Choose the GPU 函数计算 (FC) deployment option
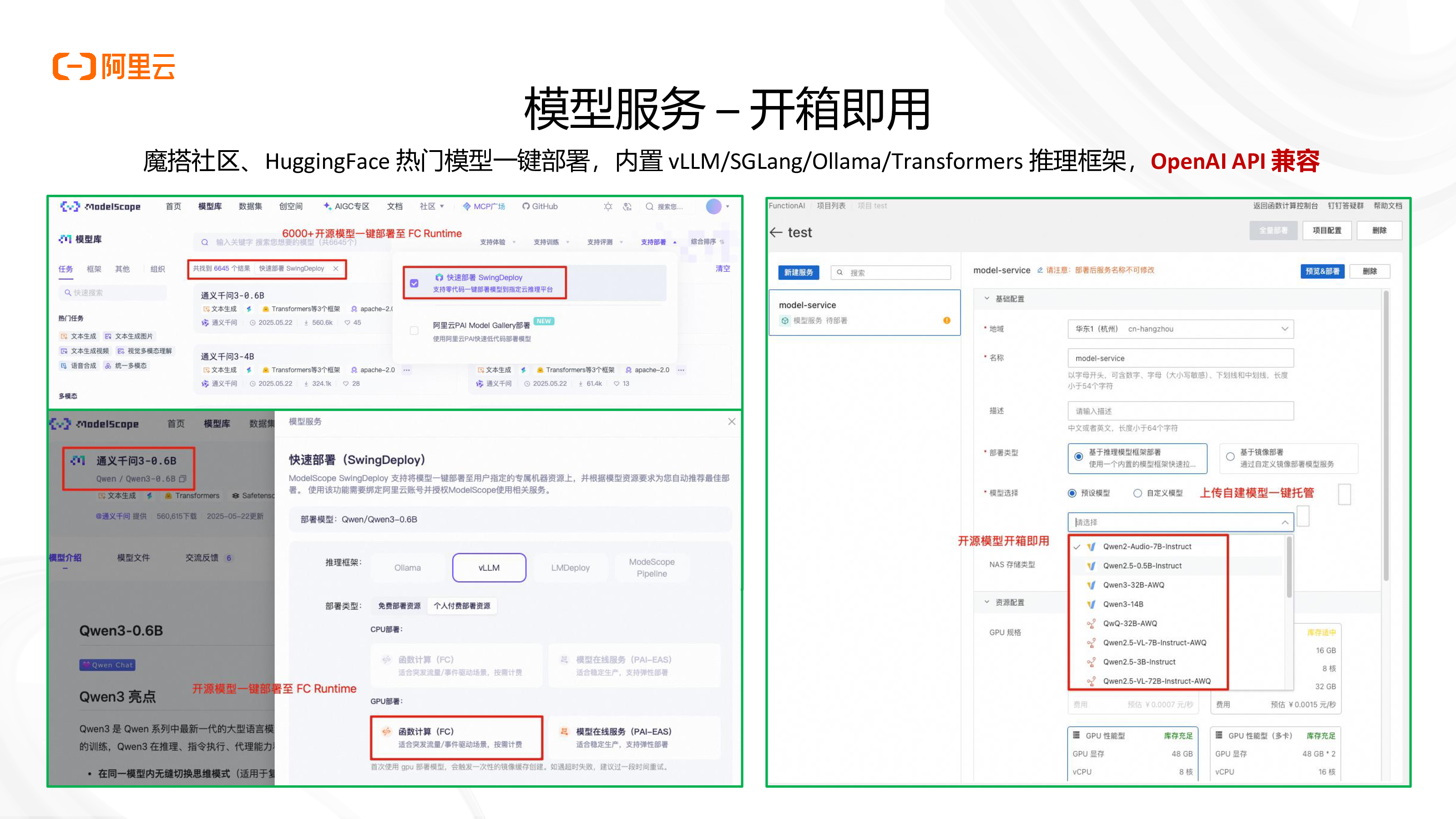This screenshot has width=1456, height=819. (457, 738)
